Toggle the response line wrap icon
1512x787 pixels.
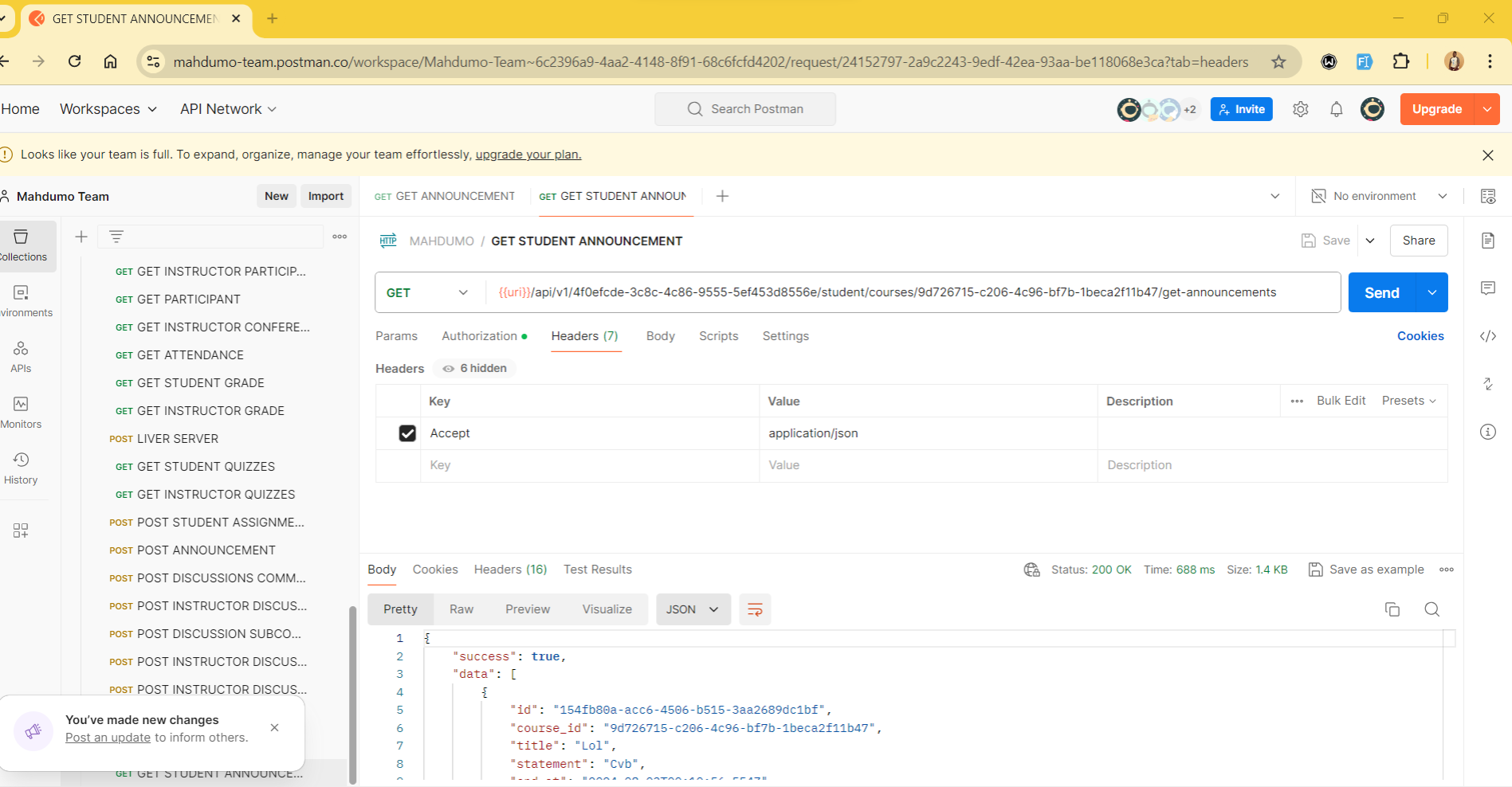click(x=755, y=609)
